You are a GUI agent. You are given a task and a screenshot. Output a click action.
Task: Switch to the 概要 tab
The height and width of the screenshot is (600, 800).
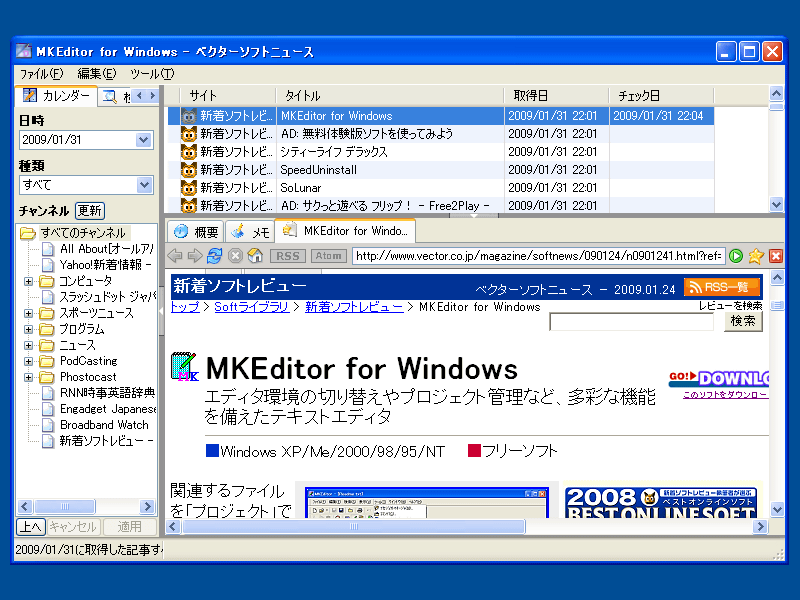(x=196, y=232)
